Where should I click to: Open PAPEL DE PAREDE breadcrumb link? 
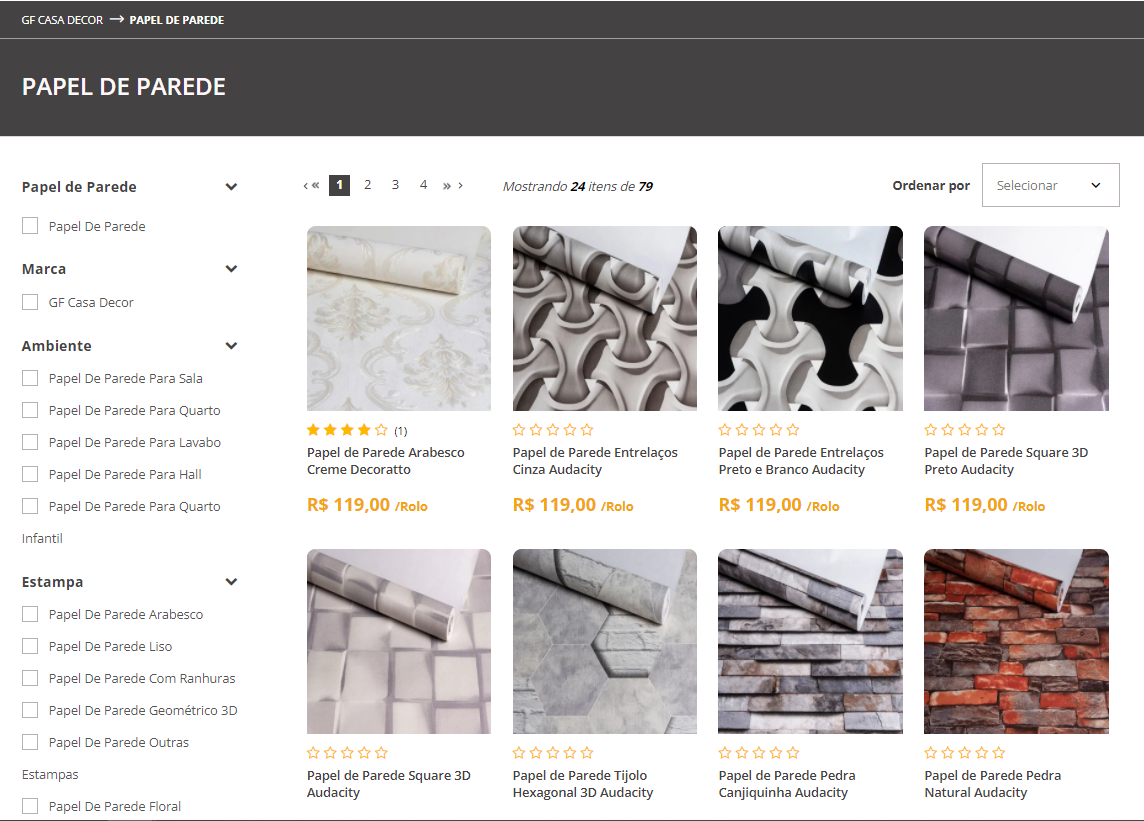(177, 20)
